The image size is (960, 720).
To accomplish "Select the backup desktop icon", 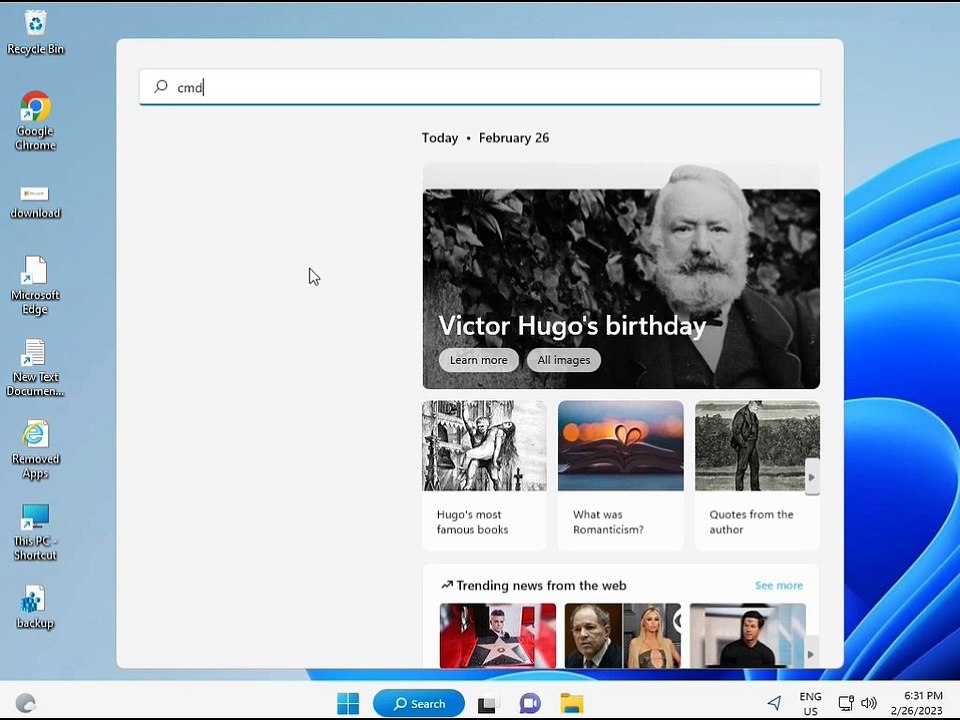I will coord(35,607).
